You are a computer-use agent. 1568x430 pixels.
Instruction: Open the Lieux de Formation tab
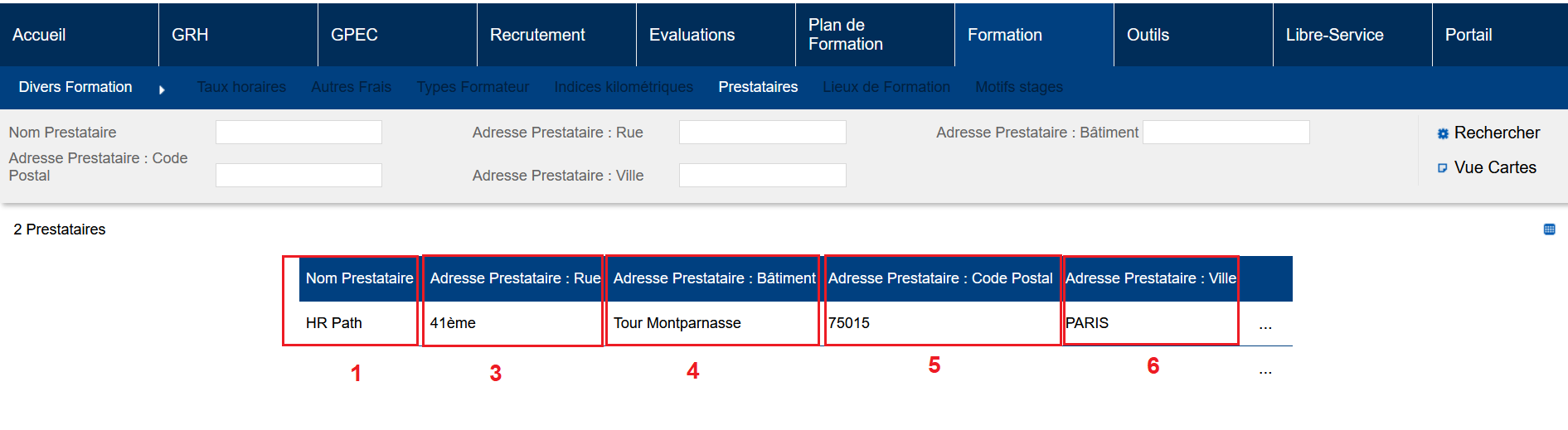tap(886, 87)
